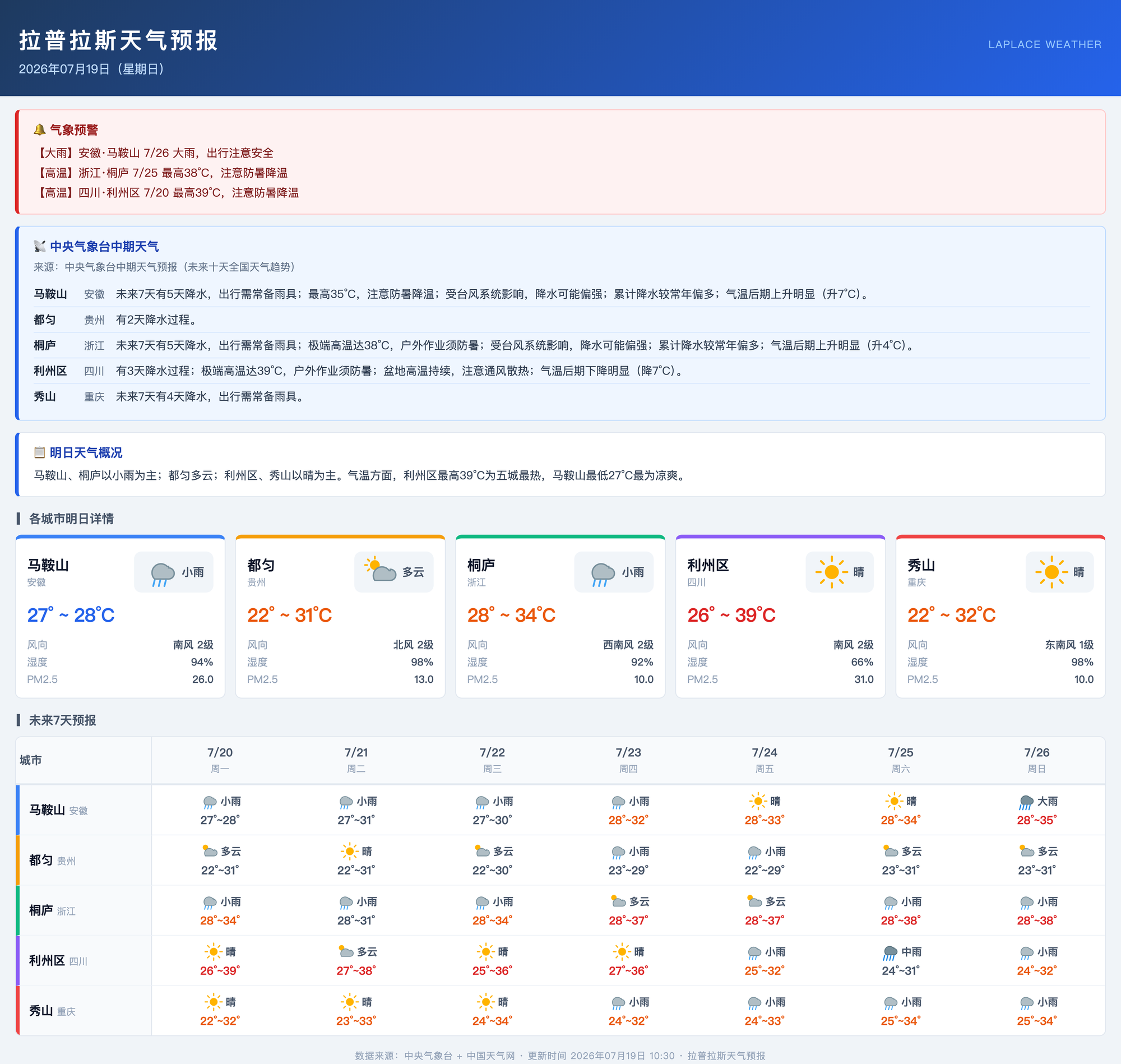The height and width of the screenshot is (1064, 1121).
Task: Click the sunny icon in 秀山 card
Action: (x=1052, y=572)
